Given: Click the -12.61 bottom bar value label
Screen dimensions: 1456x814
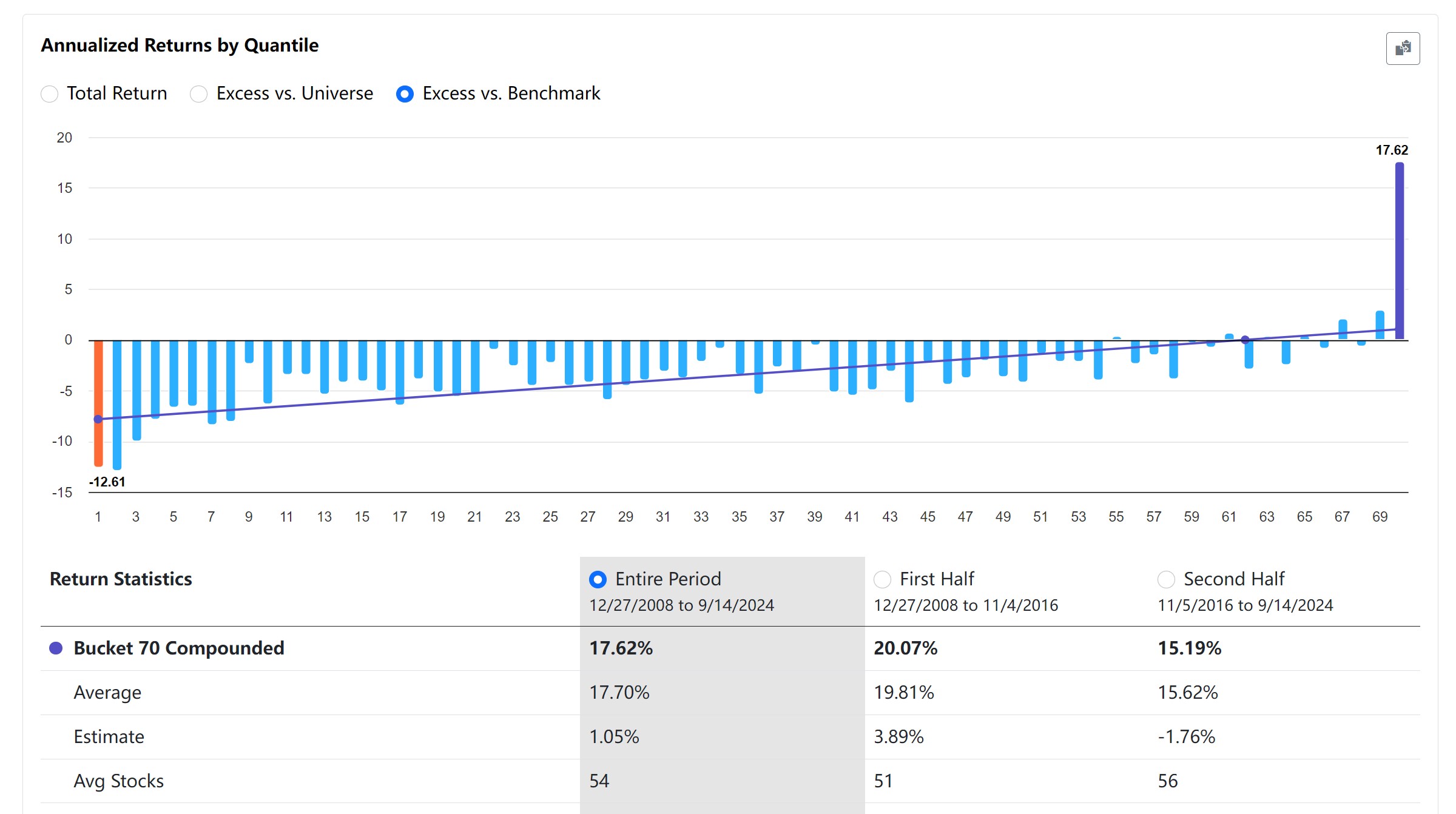Looking at the screenshot, I should [x=107, y=482].
